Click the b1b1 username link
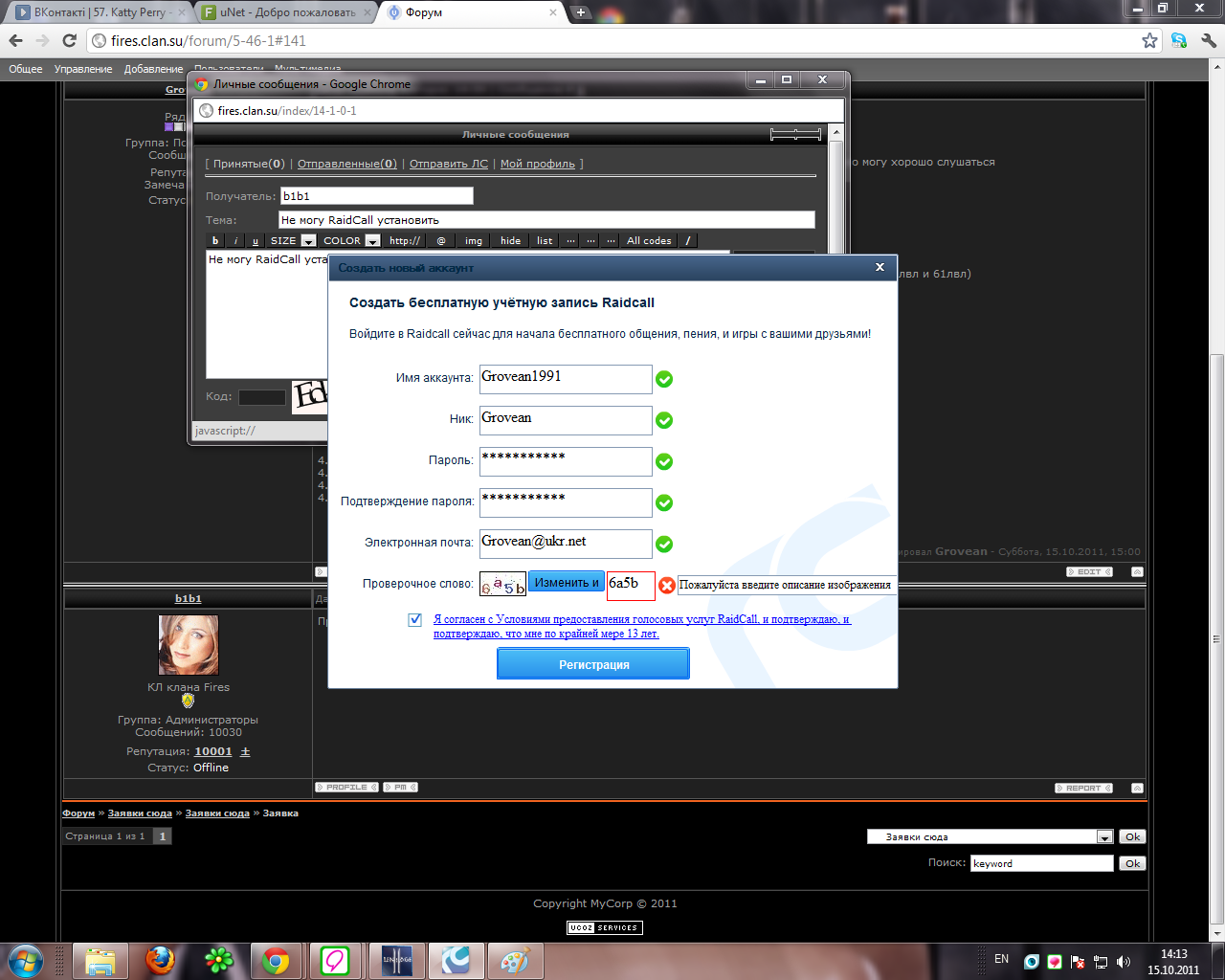 coord(188,598)
